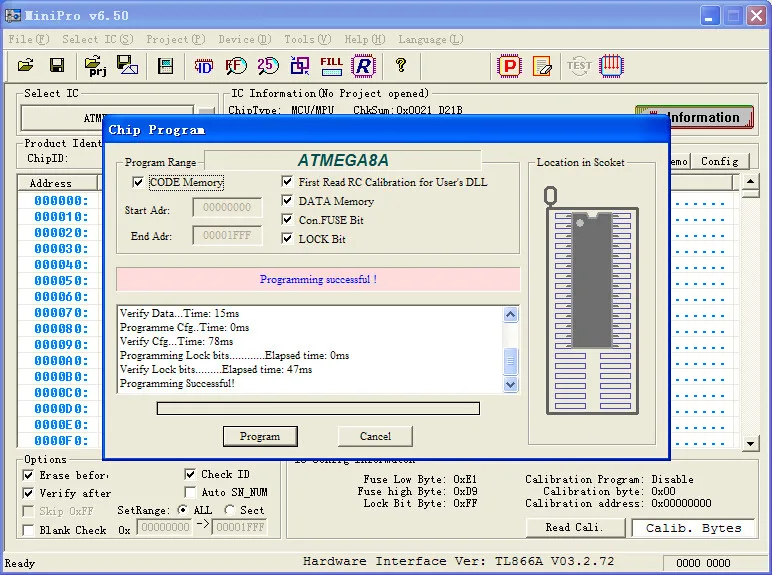Open the Device menu

pos(245,39)
